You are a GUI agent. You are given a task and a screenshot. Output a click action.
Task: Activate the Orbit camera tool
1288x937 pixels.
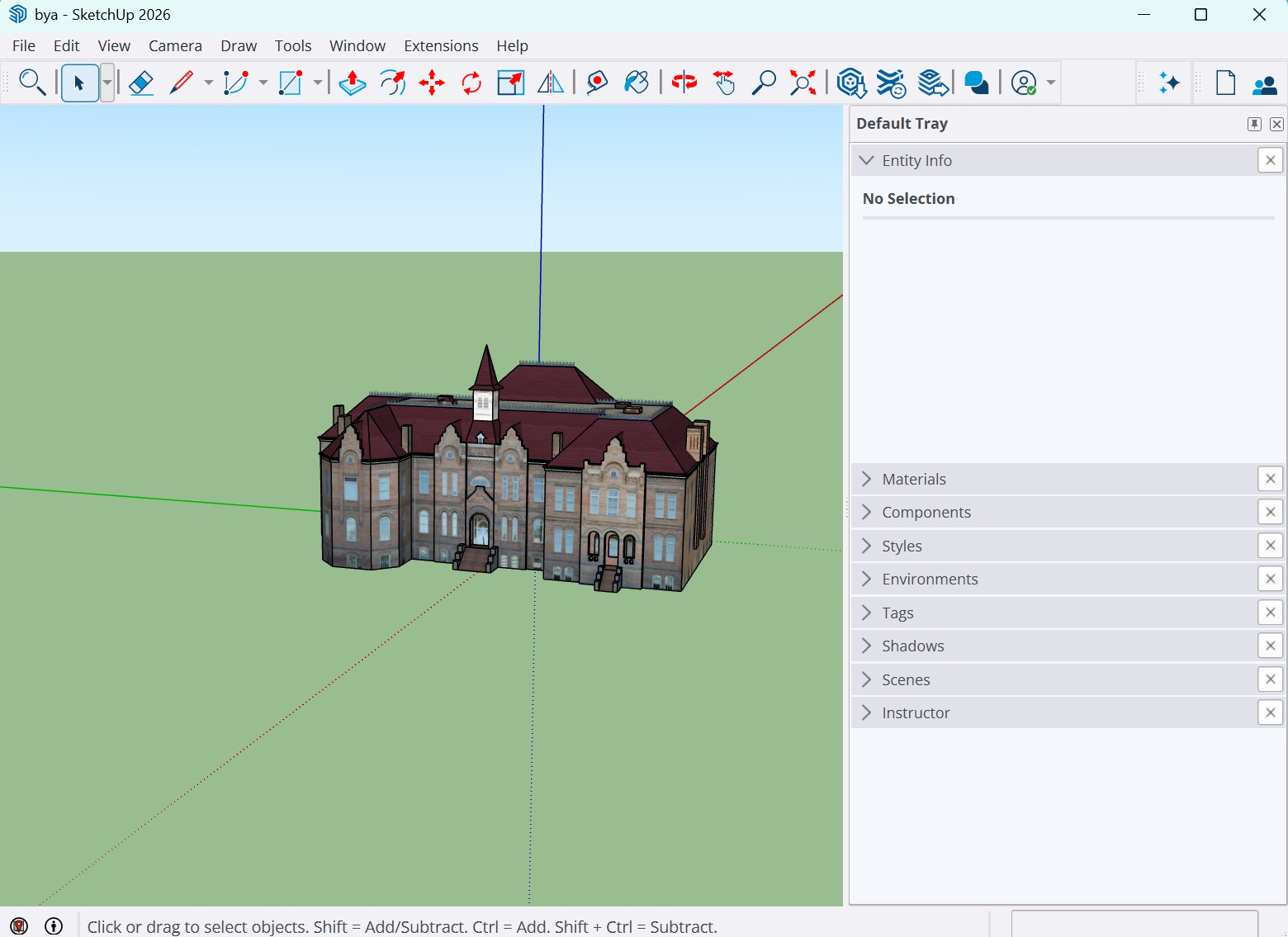[684, 83]
